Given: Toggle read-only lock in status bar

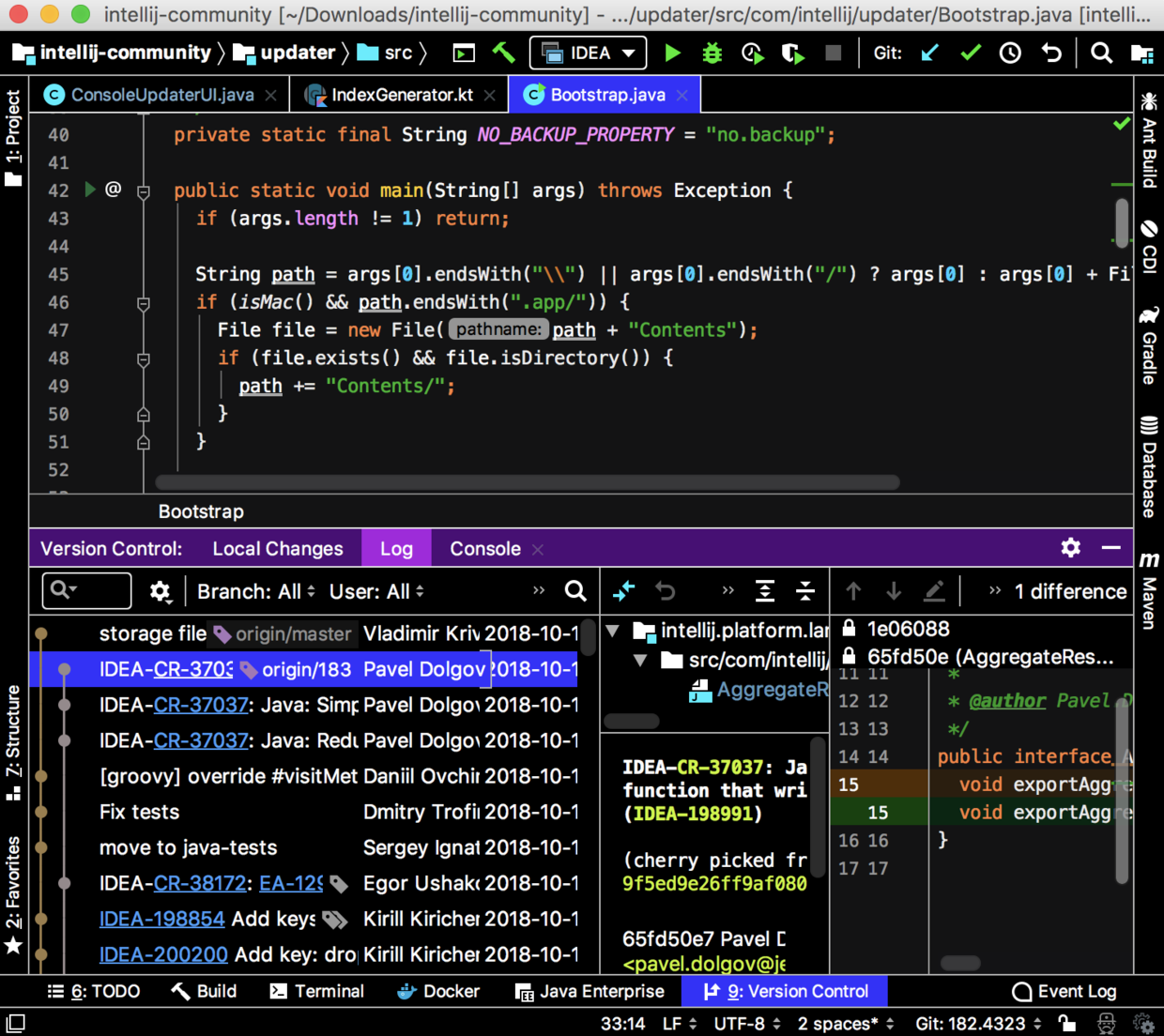Looking at the screenshot, I should [x=1066, y=1023].
